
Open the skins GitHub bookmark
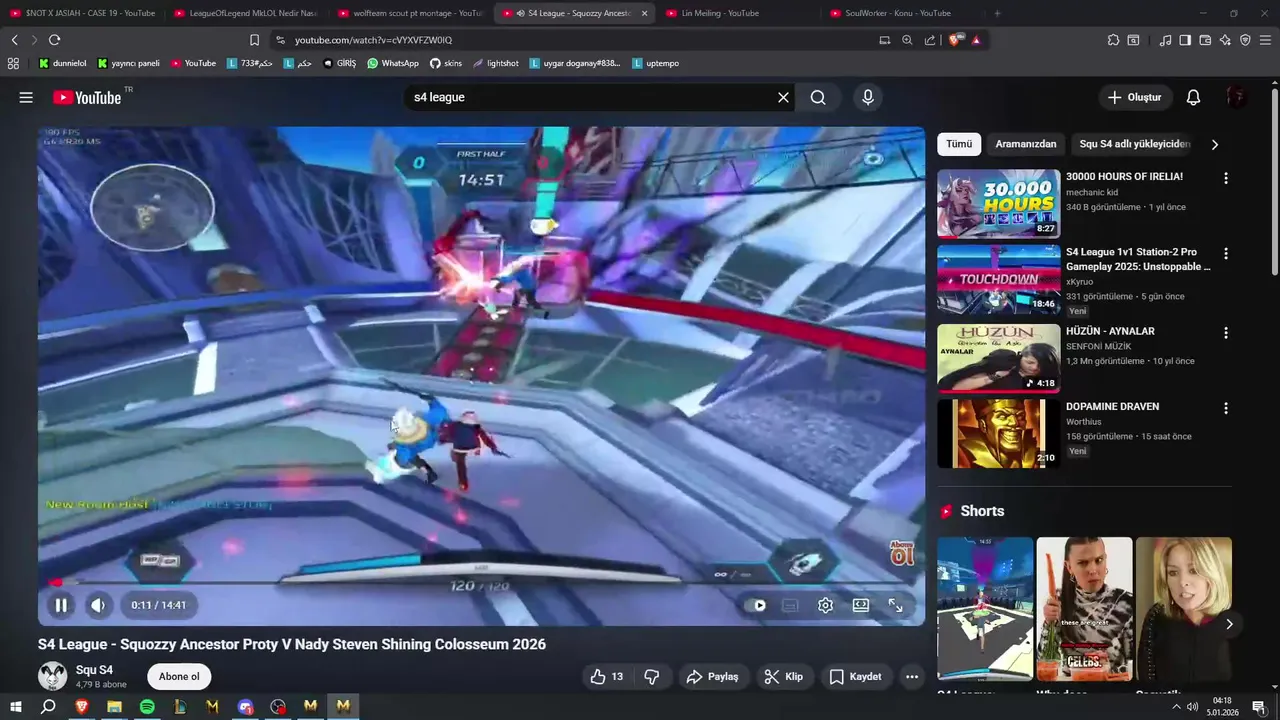pyautogui.click(x=446, y=63)
